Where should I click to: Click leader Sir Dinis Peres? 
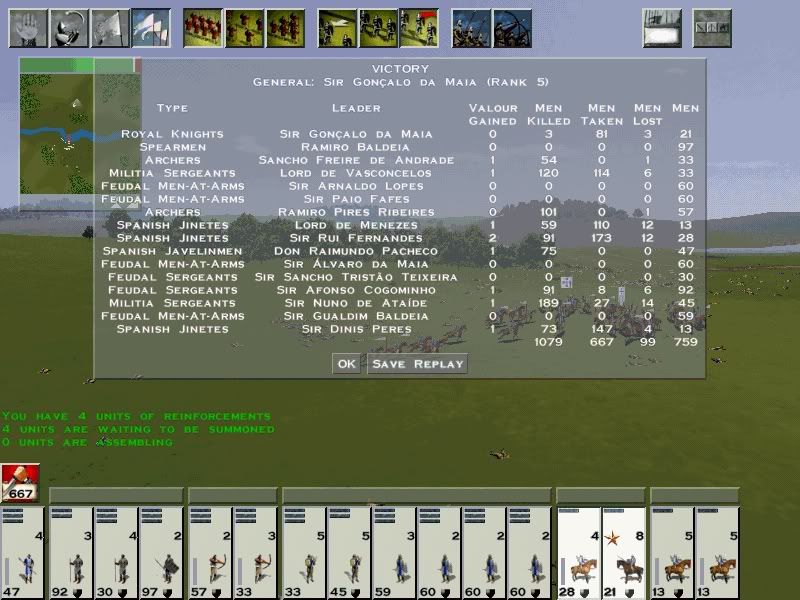tap(356, 330)
